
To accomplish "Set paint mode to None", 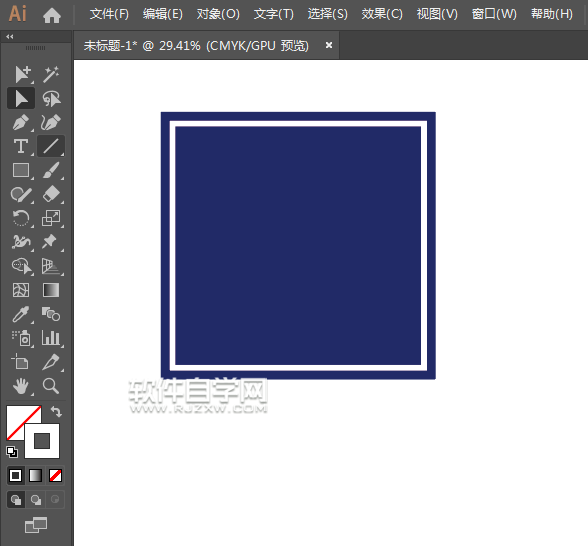I will point(56,476).
